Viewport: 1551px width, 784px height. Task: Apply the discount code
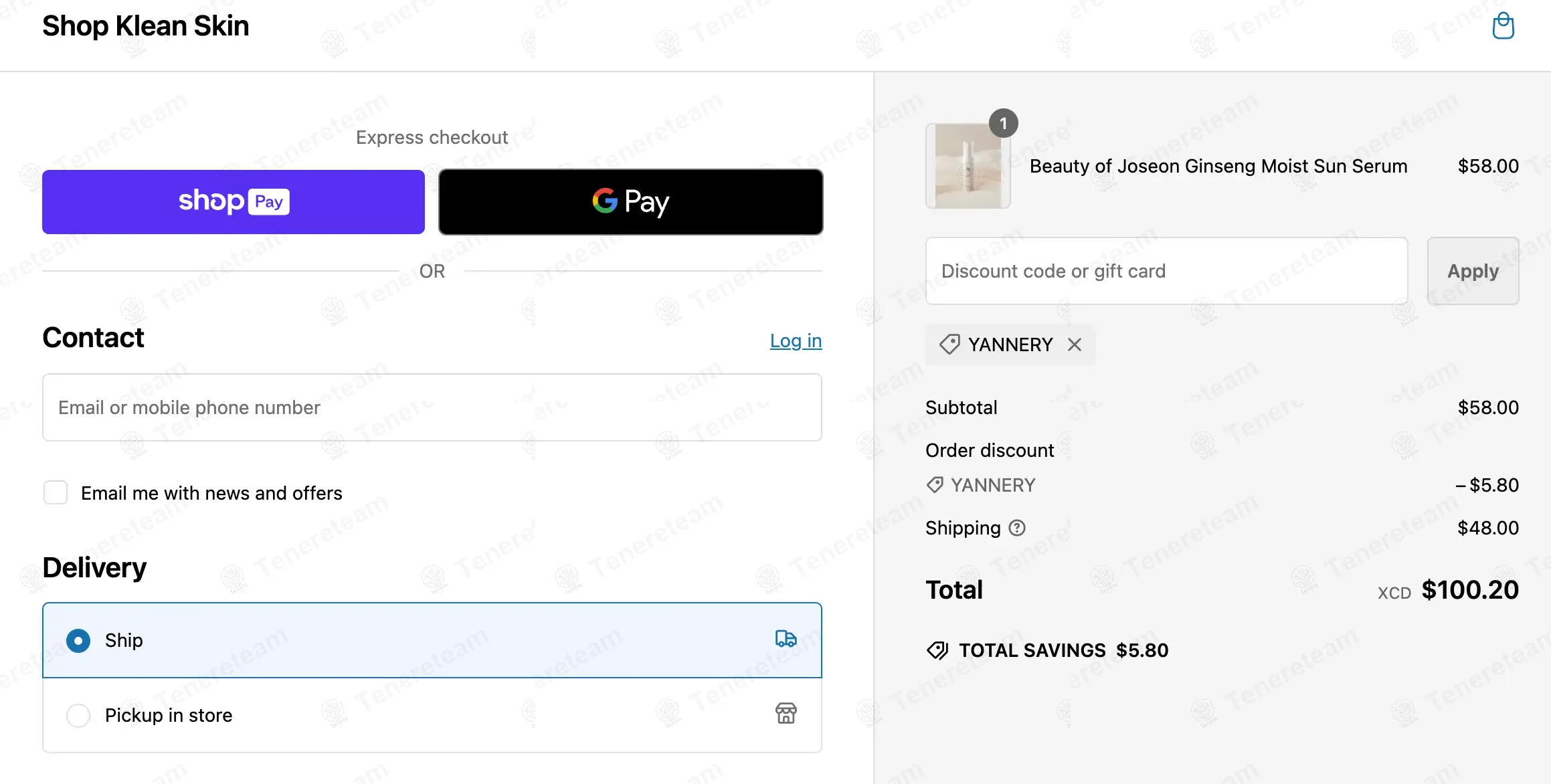pyautogui.click(x=1473, y=271)
